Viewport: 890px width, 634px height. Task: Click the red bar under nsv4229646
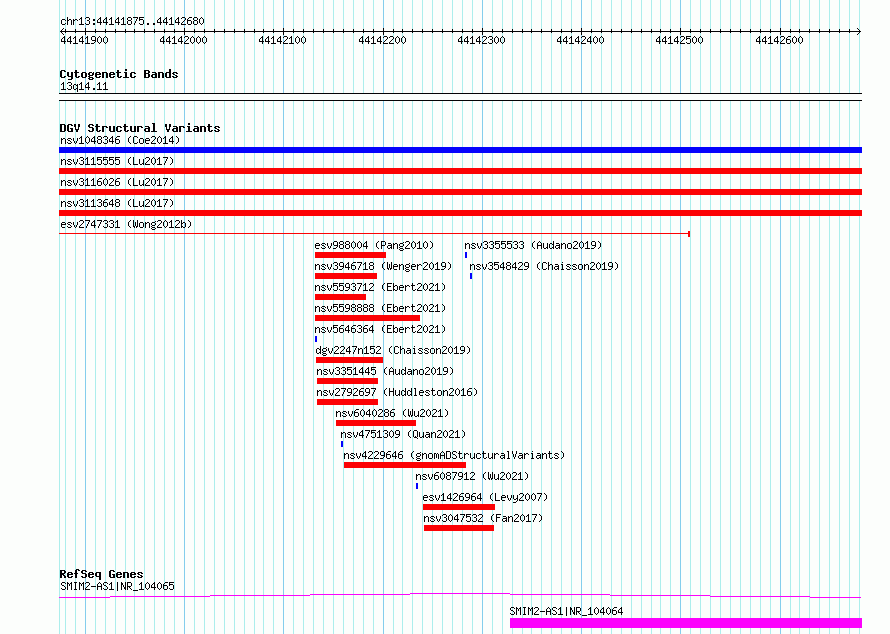405,465
